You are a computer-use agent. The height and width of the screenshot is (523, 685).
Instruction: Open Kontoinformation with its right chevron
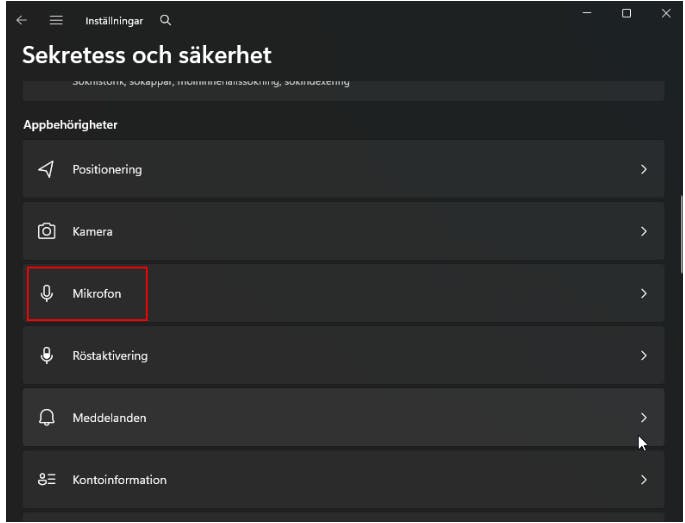644,480
